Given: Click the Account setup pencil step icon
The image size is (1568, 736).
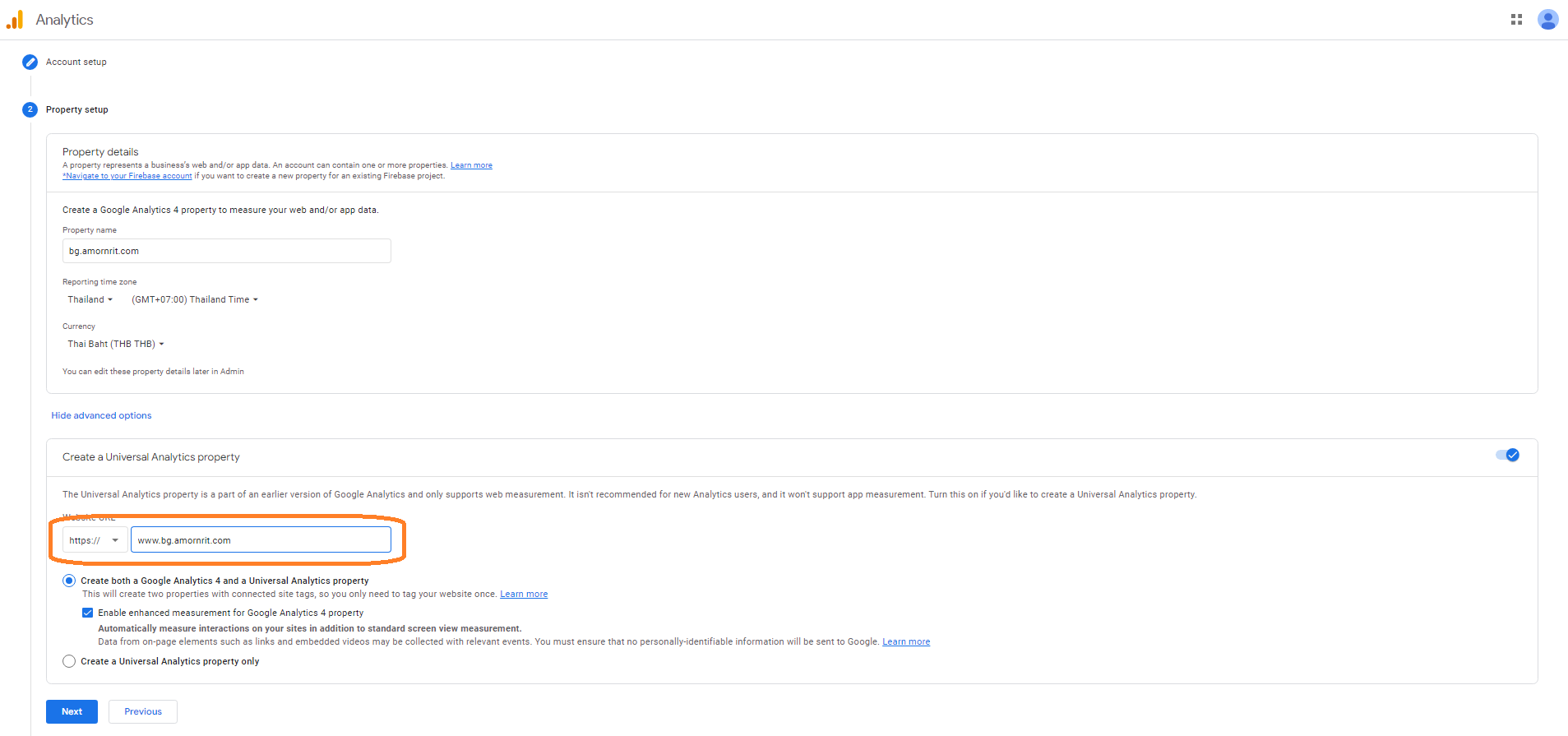Looking at the screenshot, I should coord(30,62).
